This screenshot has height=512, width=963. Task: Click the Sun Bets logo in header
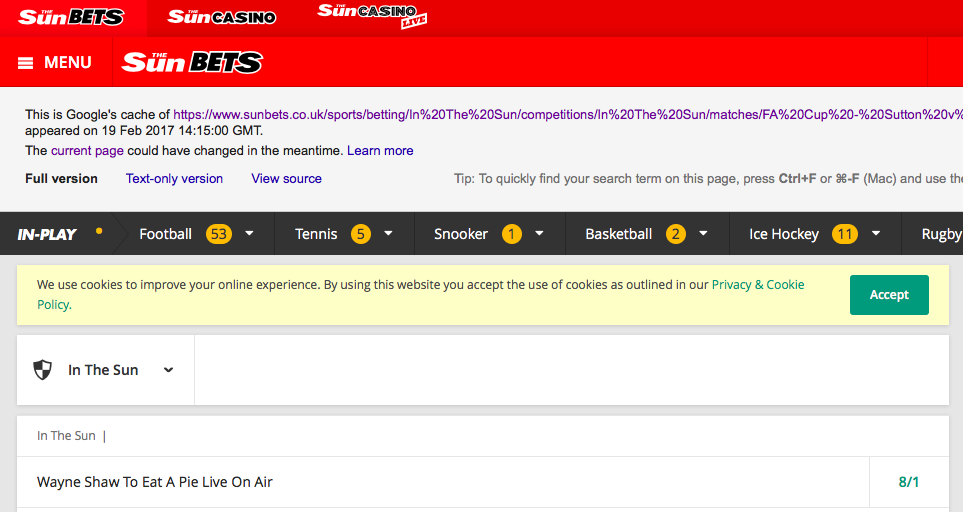click(x=192, y=63)
